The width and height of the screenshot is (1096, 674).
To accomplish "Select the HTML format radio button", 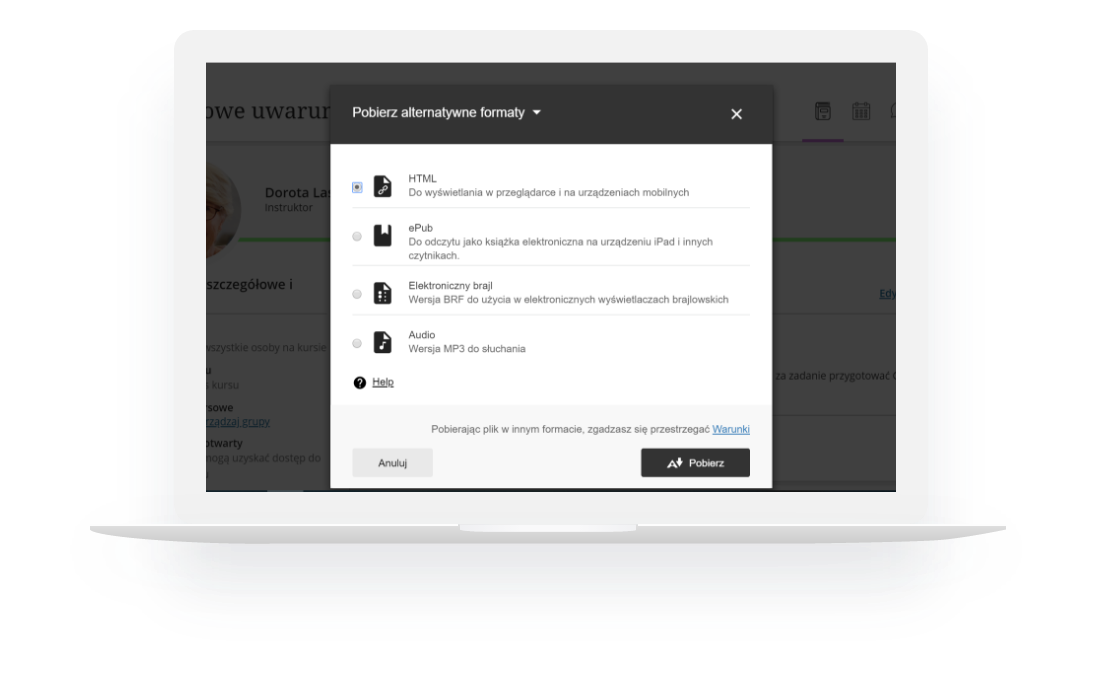I will pyautogui.click(x=357, y=187).
